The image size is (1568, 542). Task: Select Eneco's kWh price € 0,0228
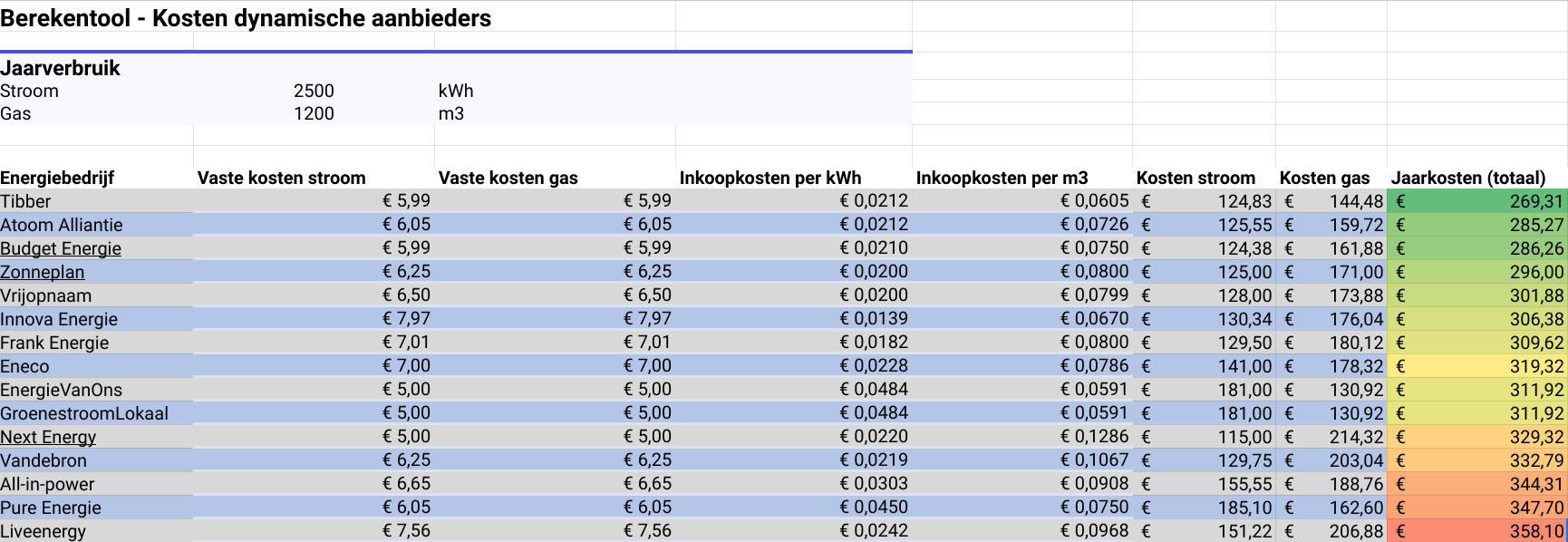(874, 365)
